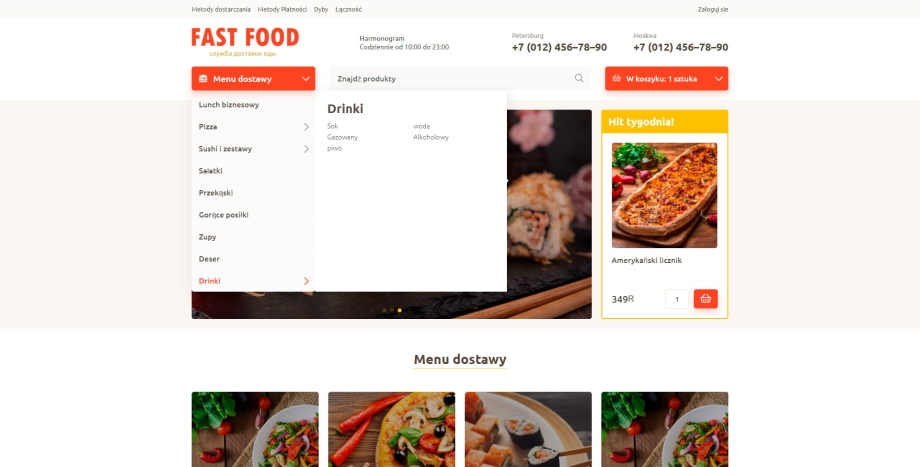Open the W koszyku cart dropdown arrow
The height and width of the screenshot is (467, 920).
pyautogui.click(x=719, y=79)
